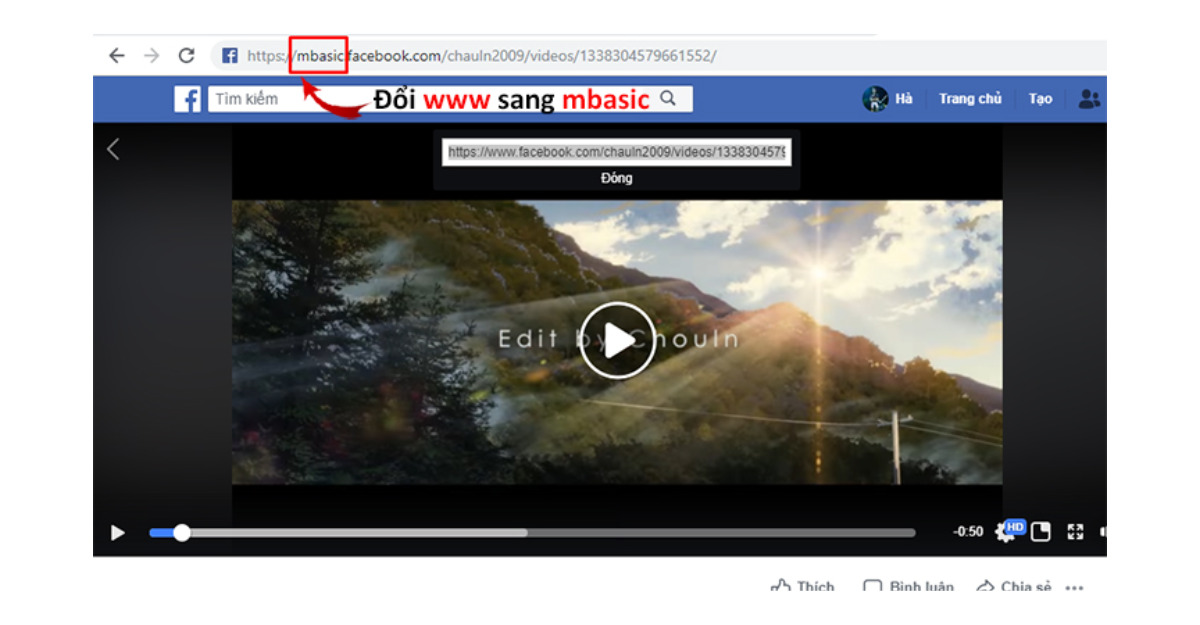Viewport: 1200px width, 625px height.
Task: Close the video viewer with back chevron
Action: (113, 149)
